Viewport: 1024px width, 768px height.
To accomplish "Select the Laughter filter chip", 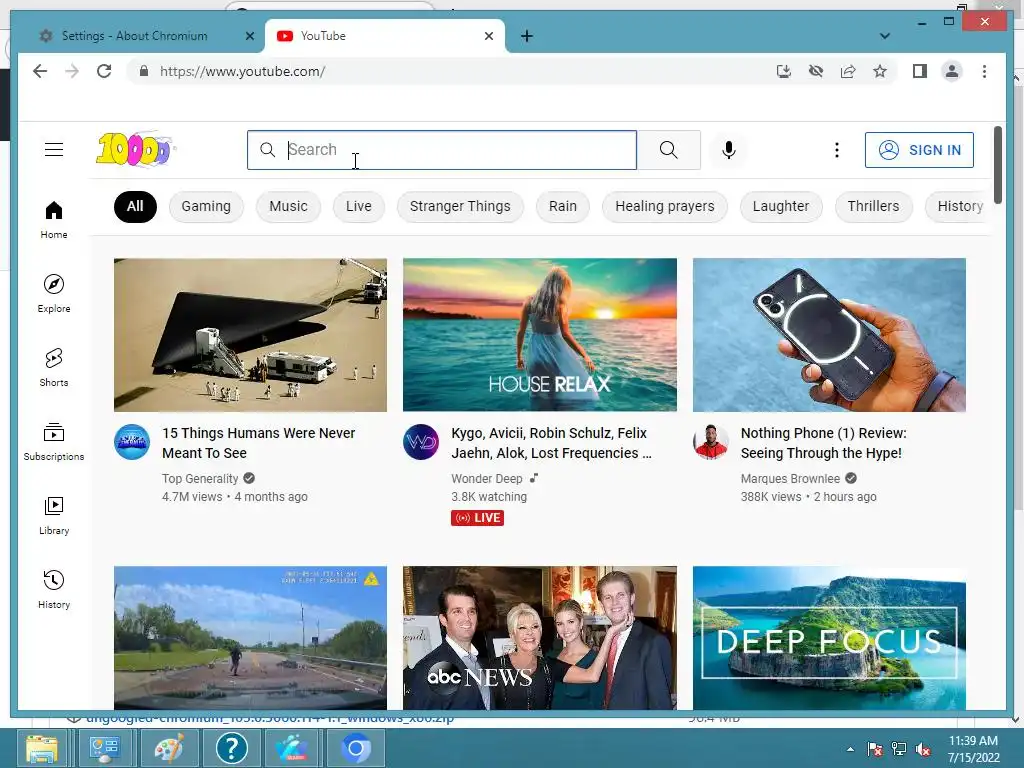I will [780, 206].
